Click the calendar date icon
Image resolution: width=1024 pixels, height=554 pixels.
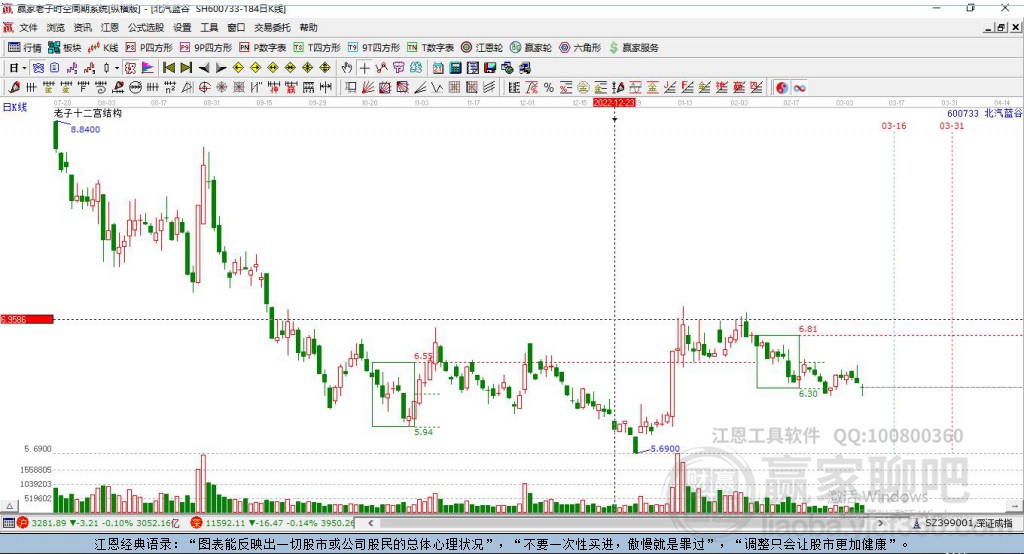[x=438, y=68]
